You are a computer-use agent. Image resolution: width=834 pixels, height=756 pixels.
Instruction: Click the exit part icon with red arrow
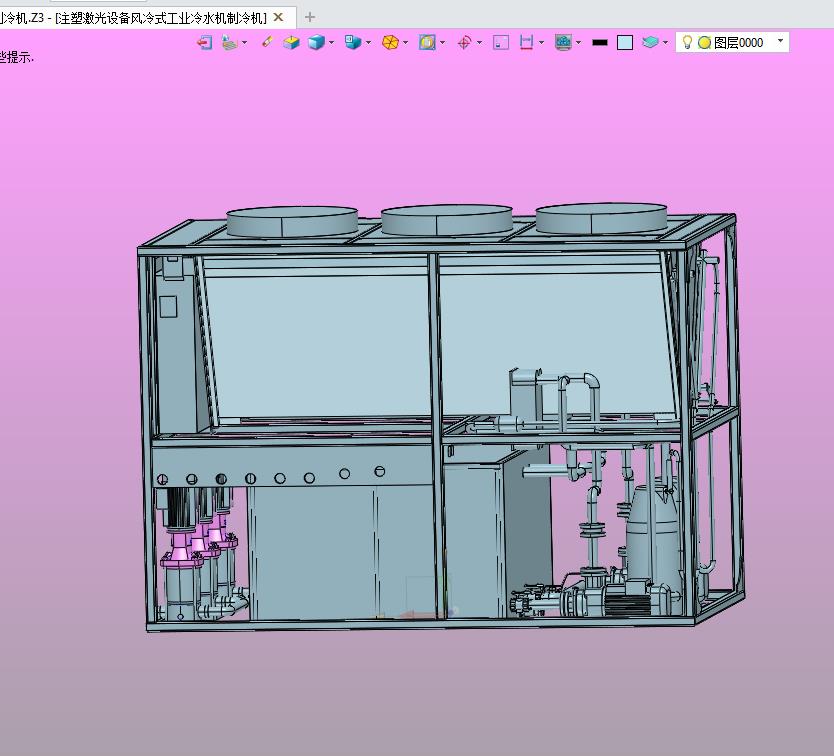click(x=205, y=43)
